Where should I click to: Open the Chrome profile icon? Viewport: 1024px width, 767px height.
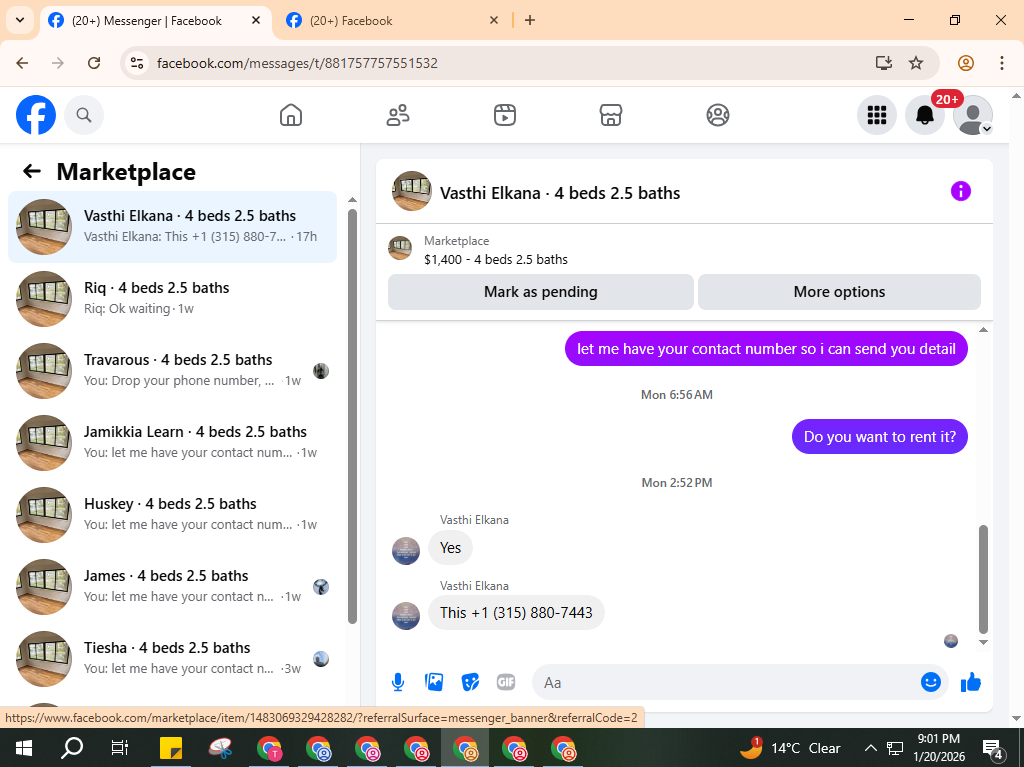966,63
